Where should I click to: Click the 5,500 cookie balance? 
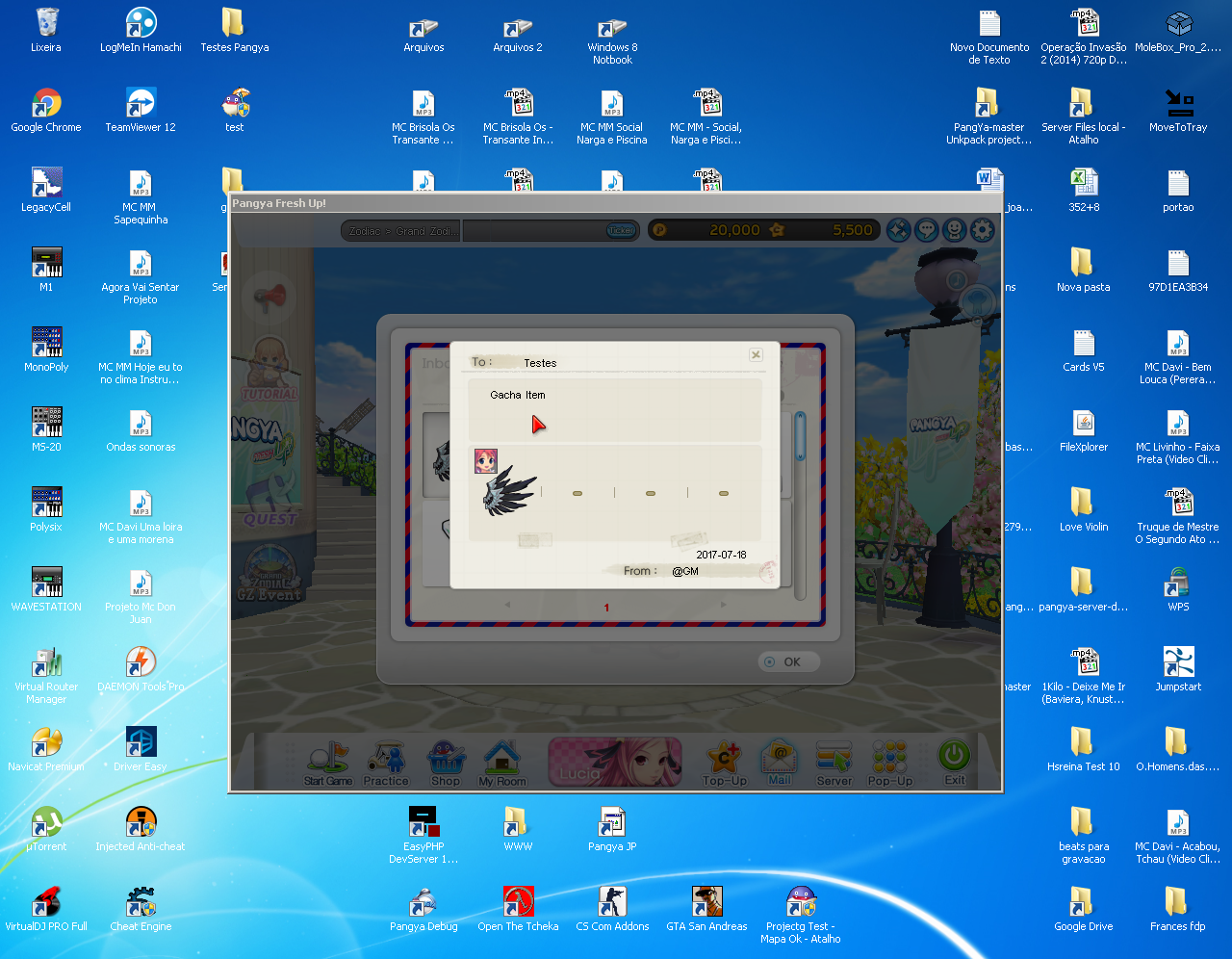853,230
